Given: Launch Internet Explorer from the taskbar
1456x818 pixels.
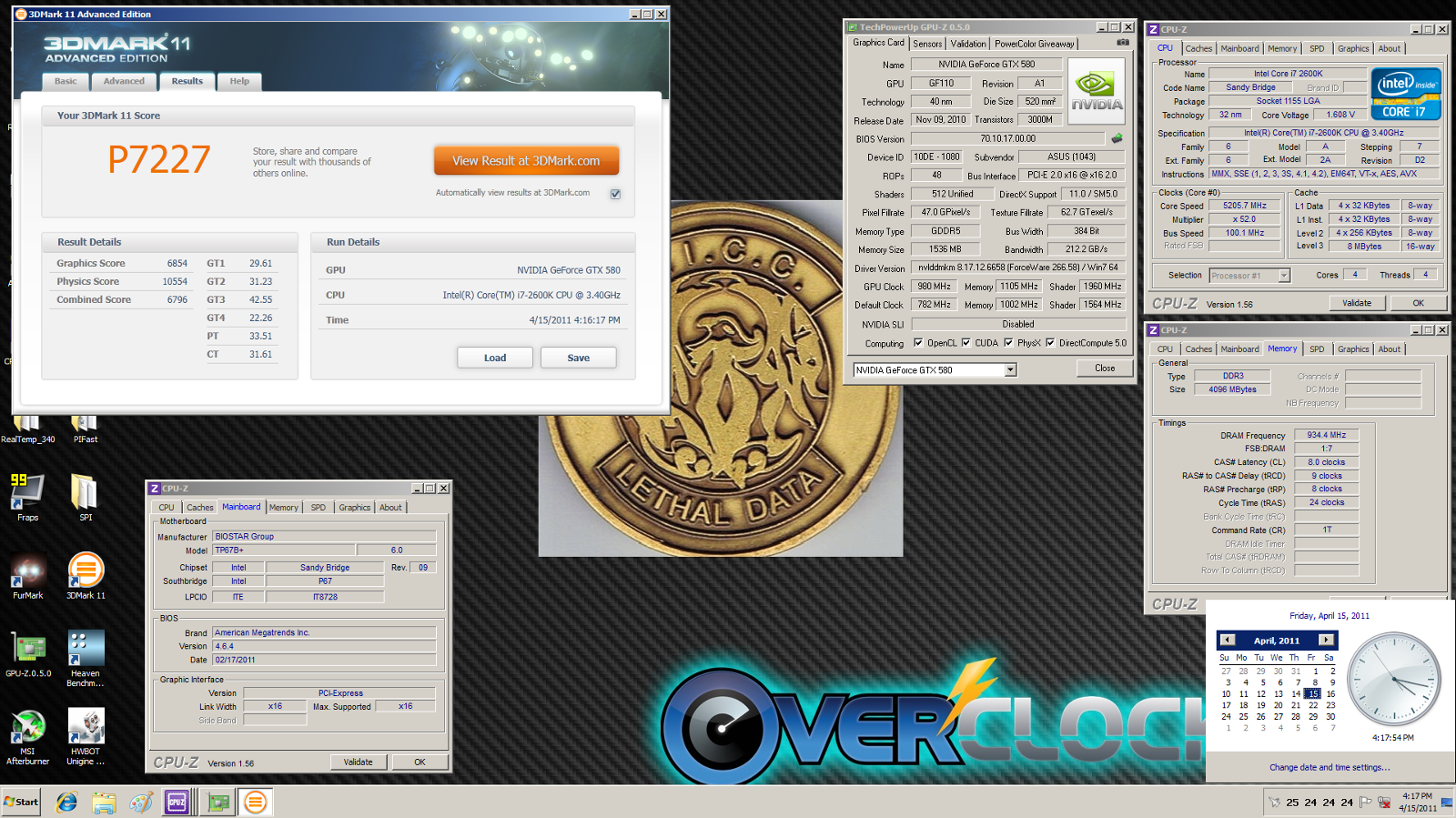Looking at the screenshot, I should pyautogui.click(x=66, y=802).
